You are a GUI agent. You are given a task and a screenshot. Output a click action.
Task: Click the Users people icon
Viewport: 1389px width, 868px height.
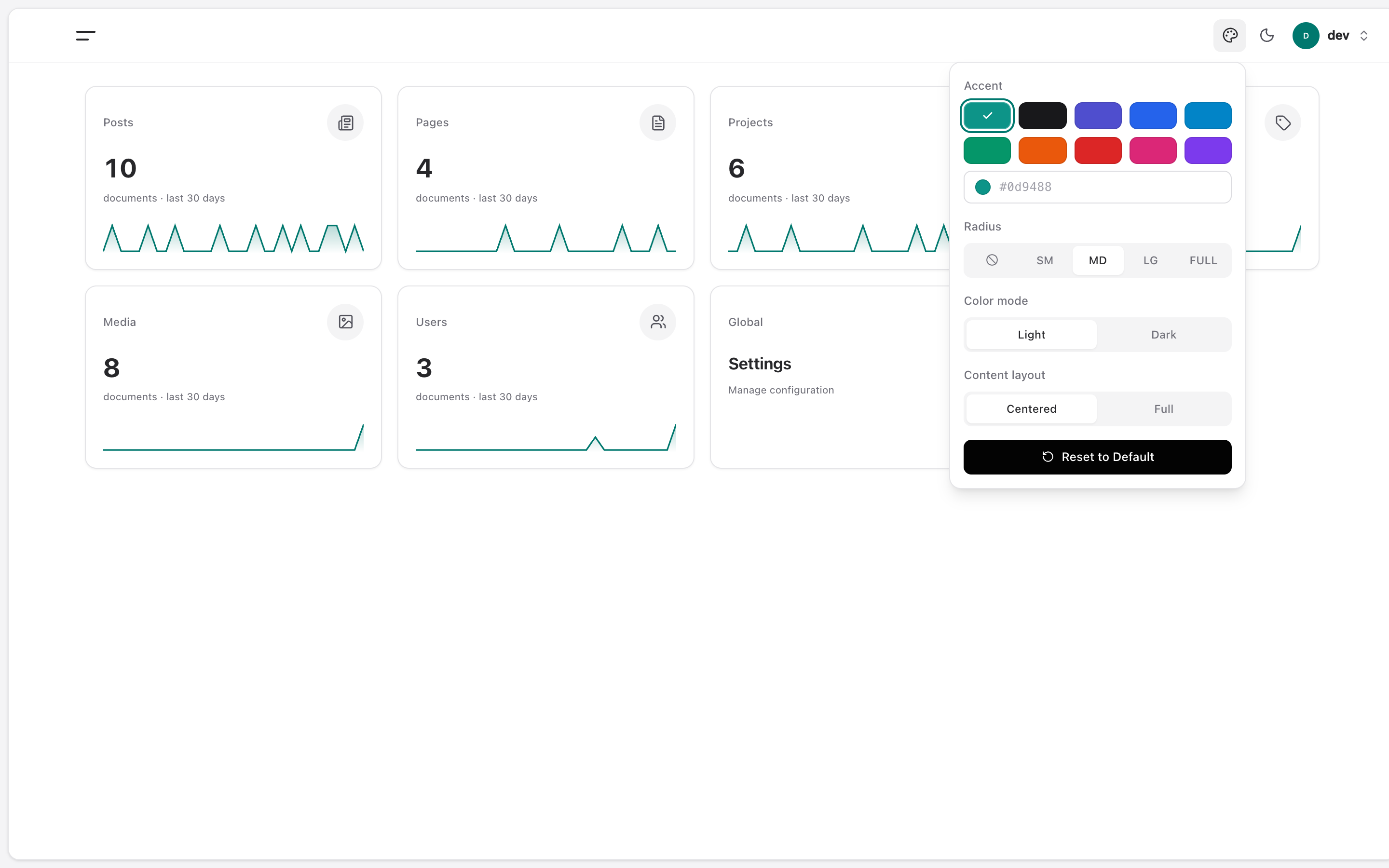click(658, 322)
